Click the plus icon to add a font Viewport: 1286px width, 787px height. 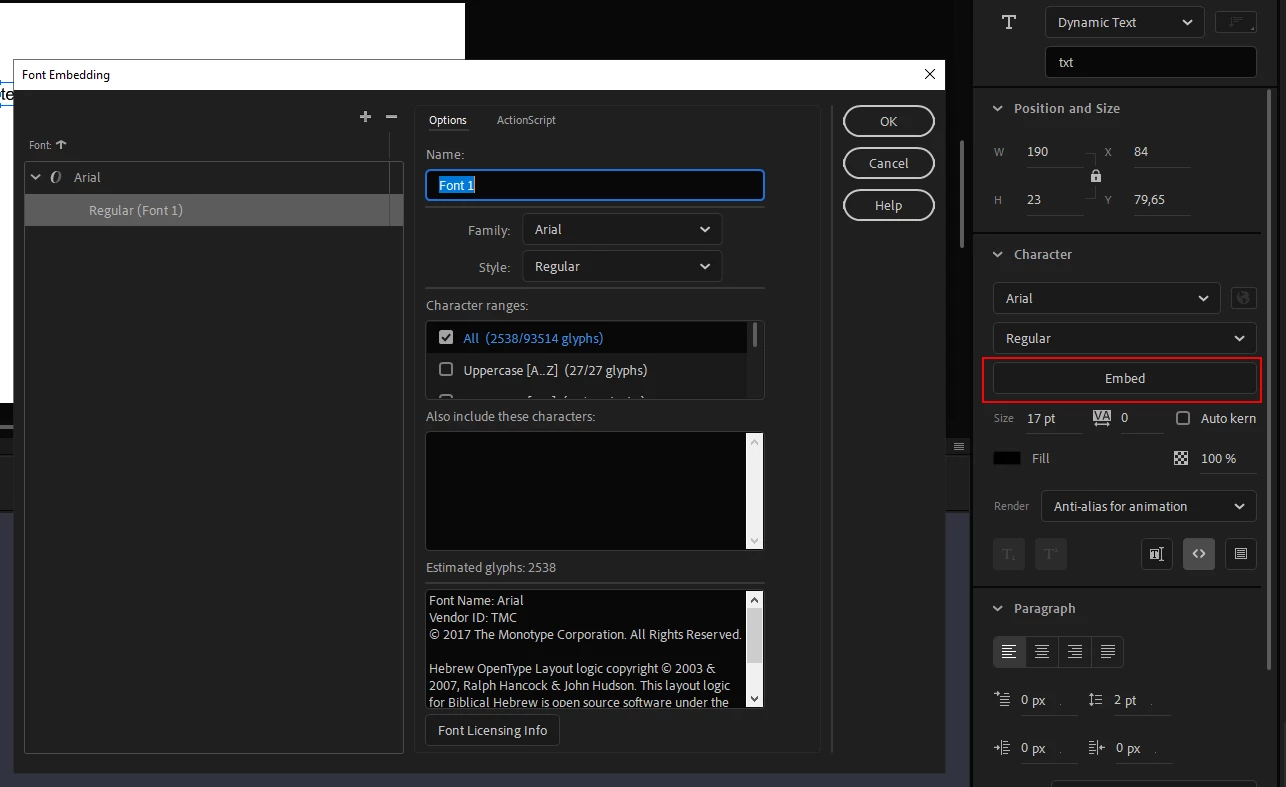(365, 117)
